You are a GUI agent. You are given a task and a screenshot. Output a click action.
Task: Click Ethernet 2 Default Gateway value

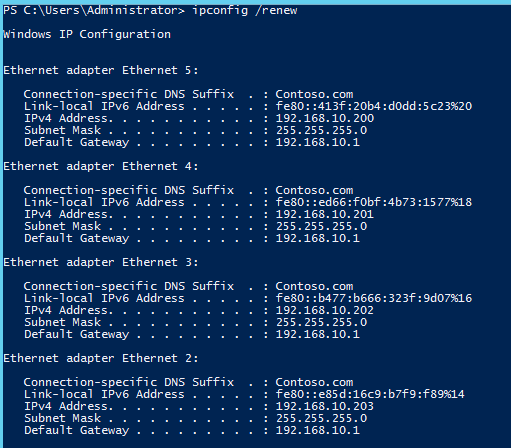(x=318, y=430)
